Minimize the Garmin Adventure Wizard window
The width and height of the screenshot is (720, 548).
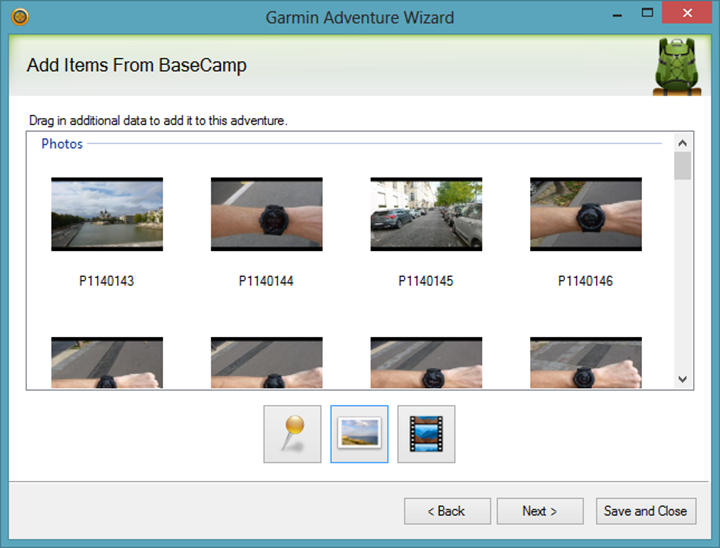click(617, 14)
